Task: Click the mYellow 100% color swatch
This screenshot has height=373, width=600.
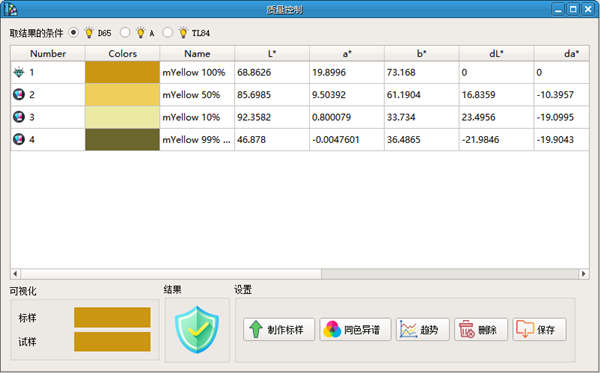Action: click(x=122, y=72)
